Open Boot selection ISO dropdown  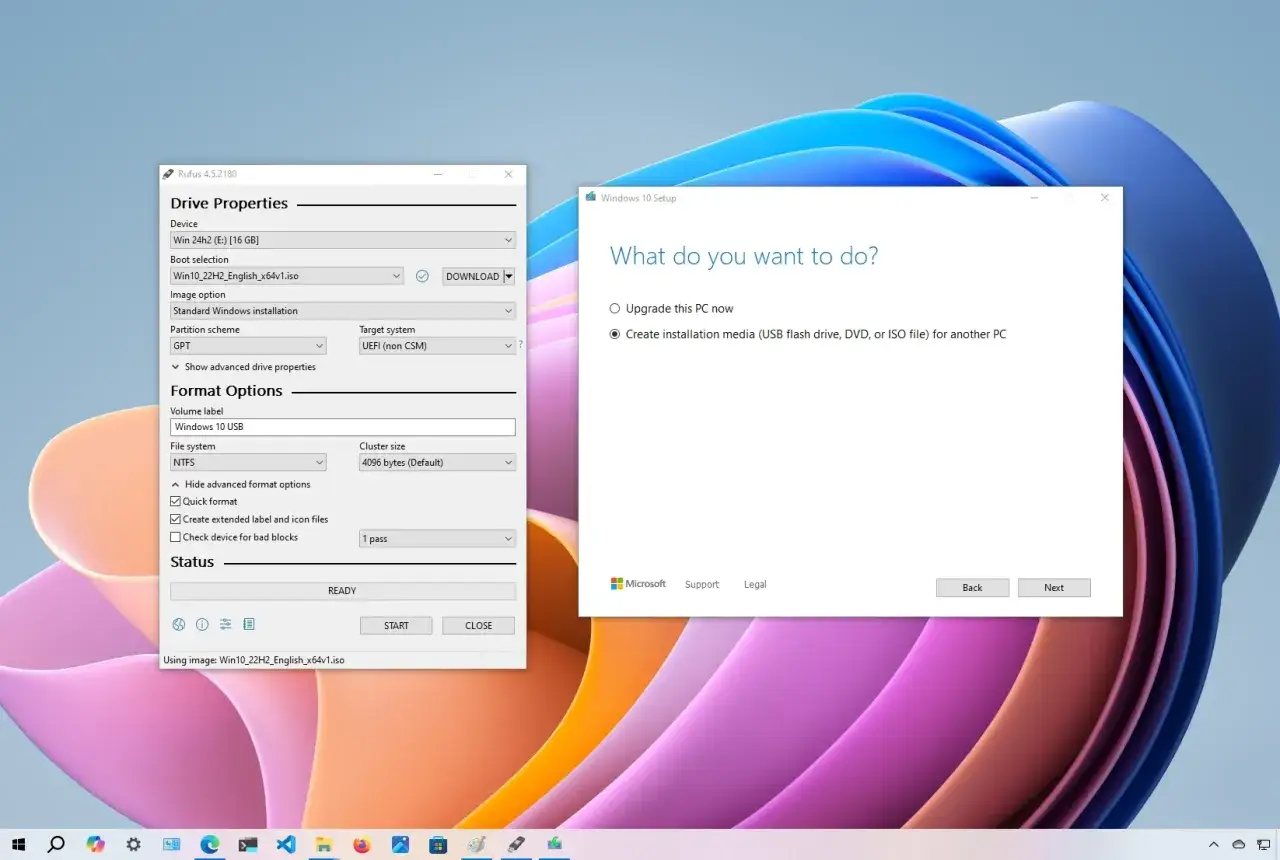(x=287, y=276)
